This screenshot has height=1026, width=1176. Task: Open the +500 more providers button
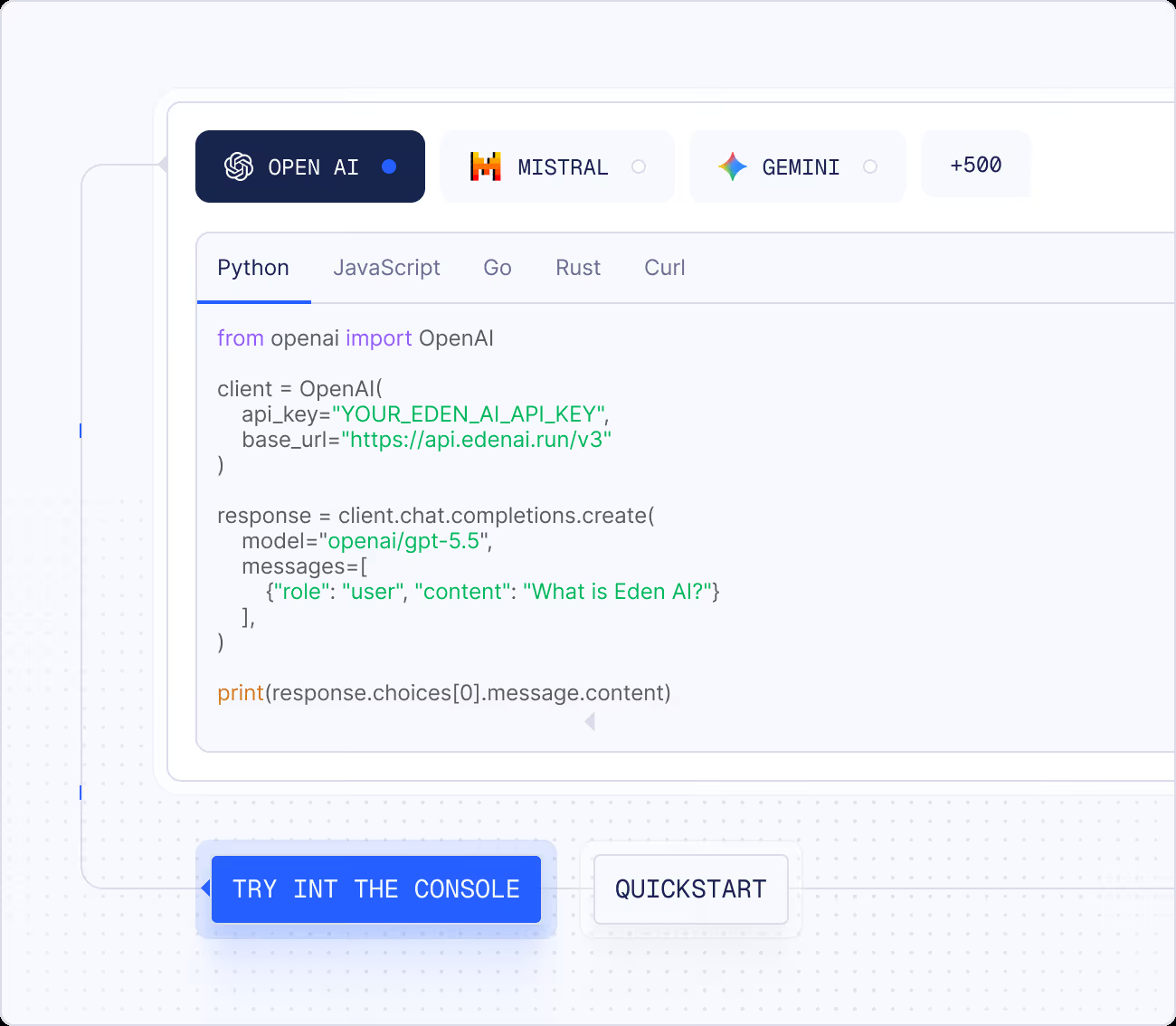click(976, 165)
